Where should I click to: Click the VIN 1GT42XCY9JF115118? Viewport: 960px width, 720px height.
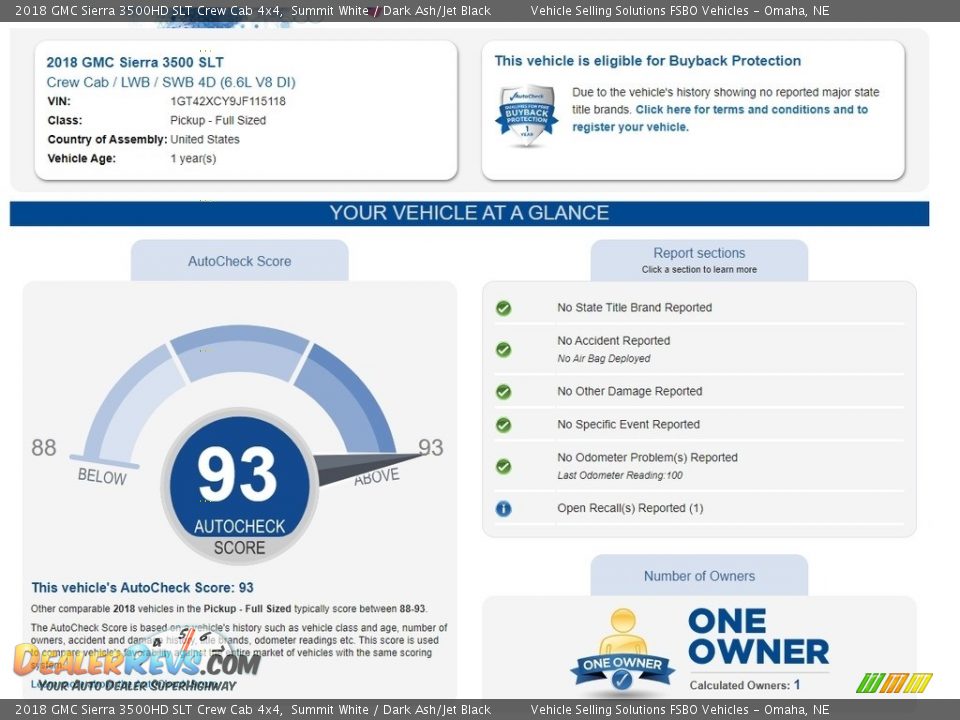tap(228, 101)
